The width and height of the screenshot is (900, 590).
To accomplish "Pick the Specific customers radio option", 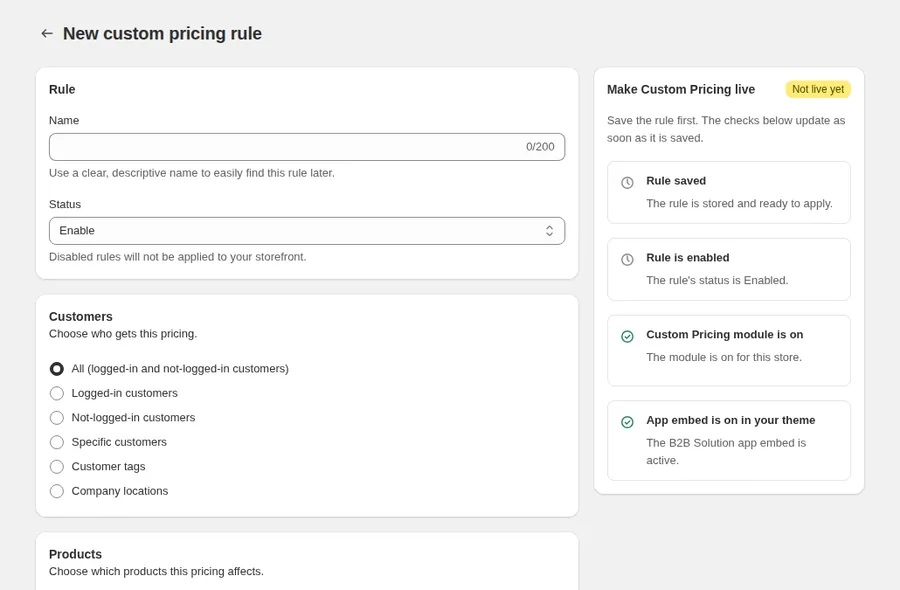I will [56, 442].
